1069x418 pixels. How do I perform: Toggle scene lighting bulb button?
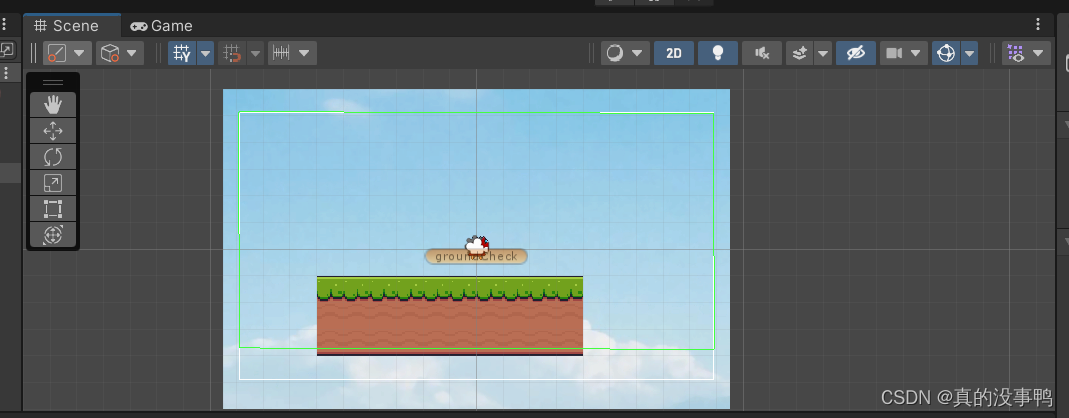coord(717,53)
